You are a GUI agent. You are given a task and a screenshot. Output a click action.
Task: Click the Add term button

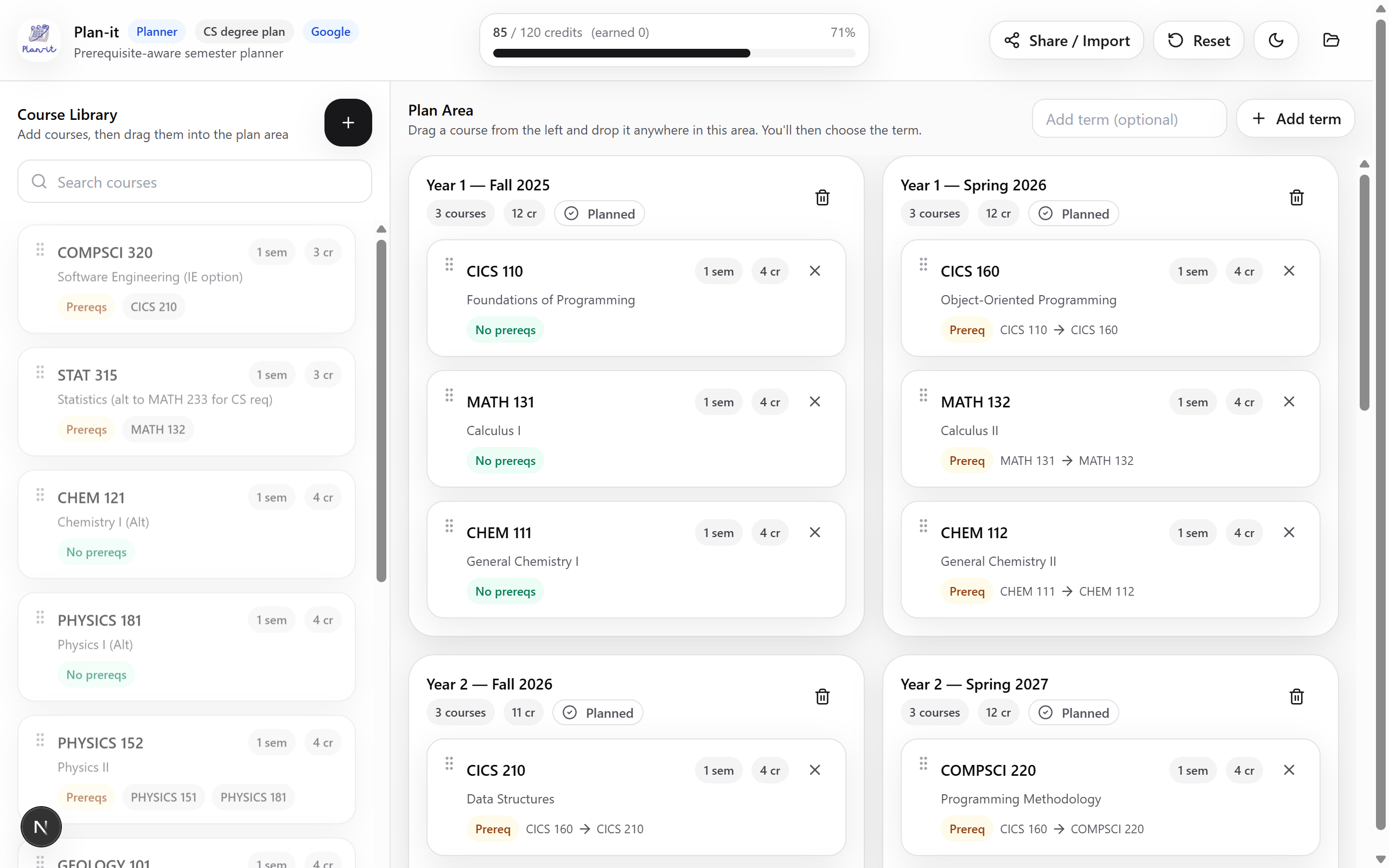(x=1296, y=119)
